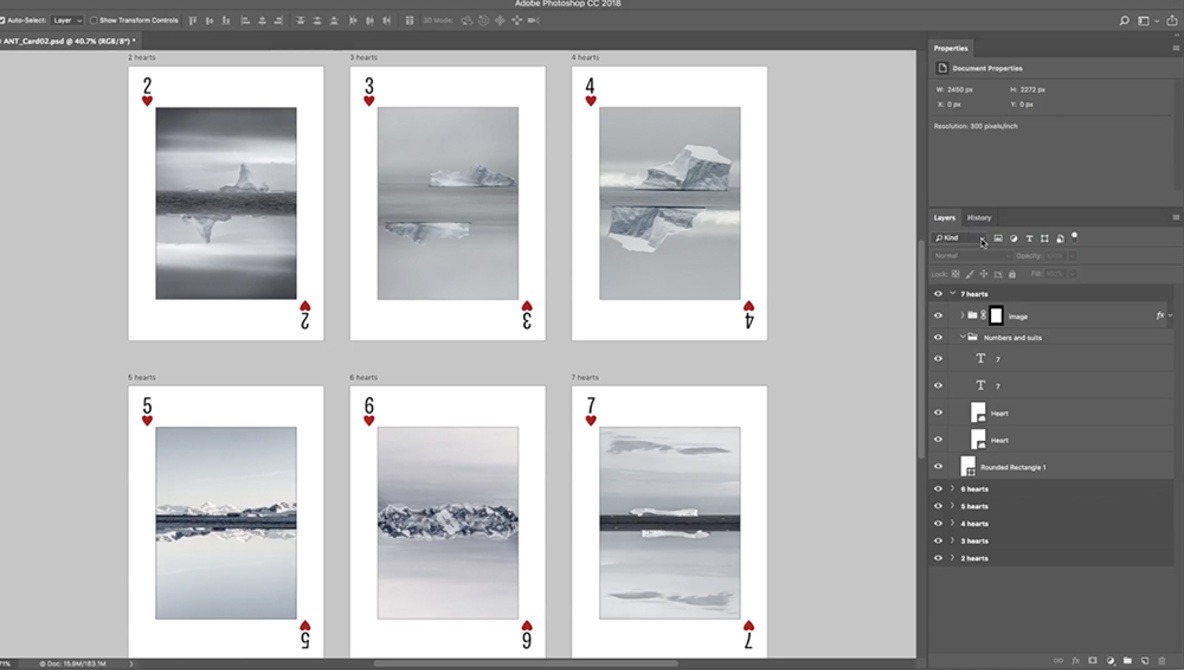This screenshot has height=670, width=1184.
Task: Switch to the History tab
Action: pos(979,217)
